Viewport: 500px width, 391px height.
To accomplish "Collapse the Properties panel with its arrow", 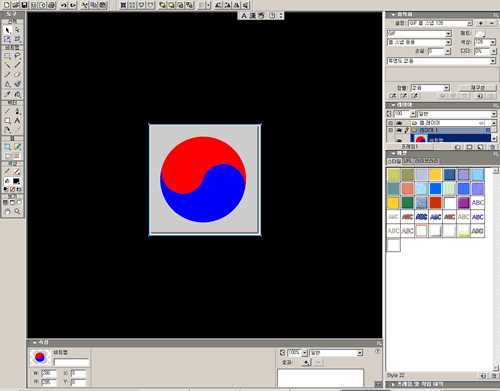I will pyautogui.click(x=35, y=343).
